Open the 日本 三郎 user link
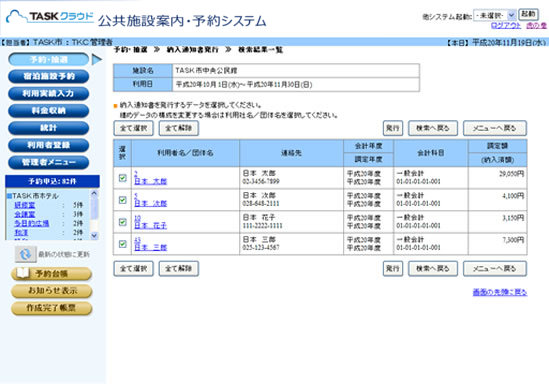The height and width of the screenshot is (384, 549). coord(151,247)
